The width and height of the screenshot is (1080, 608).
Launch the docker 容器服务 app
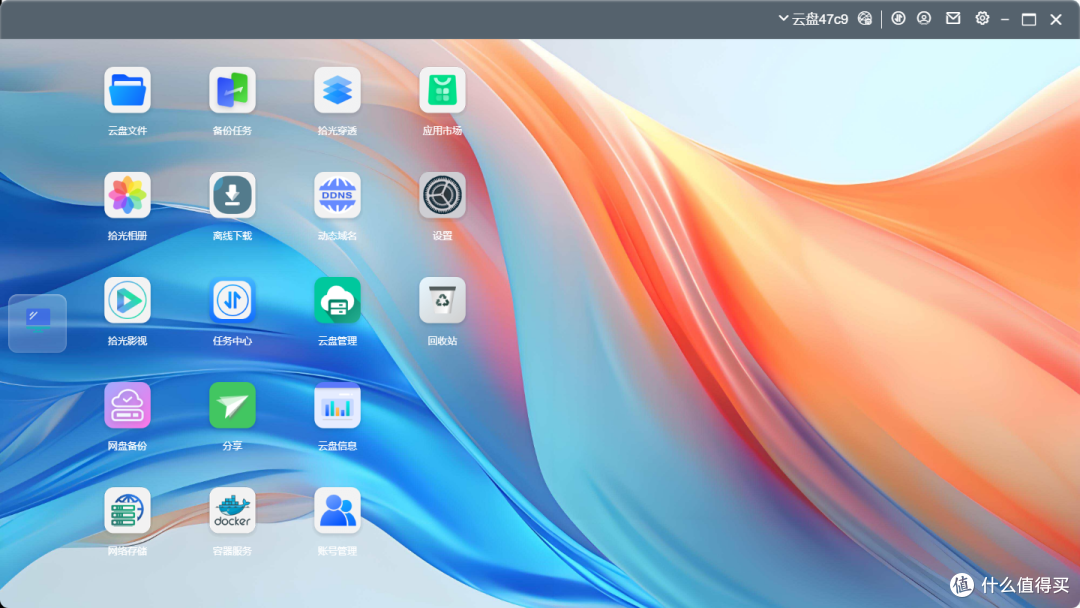coord(232,510)
